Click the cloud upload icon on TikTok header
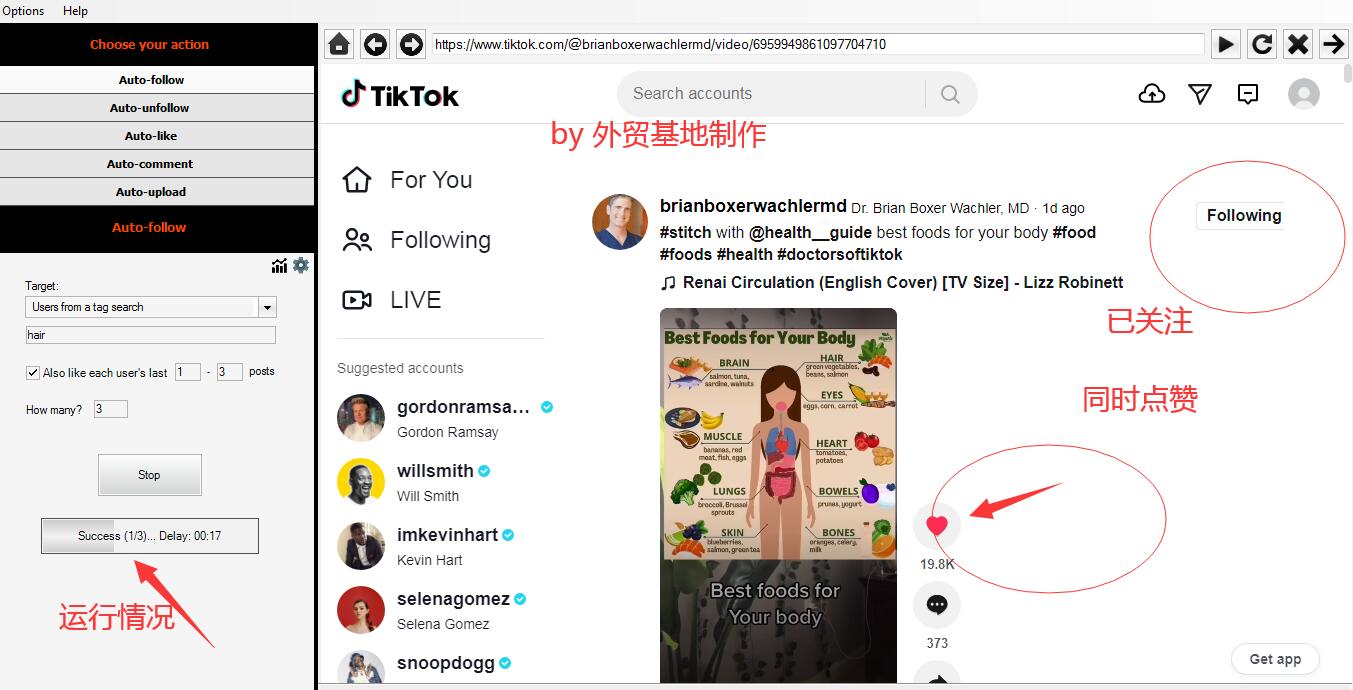 coord(1151,93)
